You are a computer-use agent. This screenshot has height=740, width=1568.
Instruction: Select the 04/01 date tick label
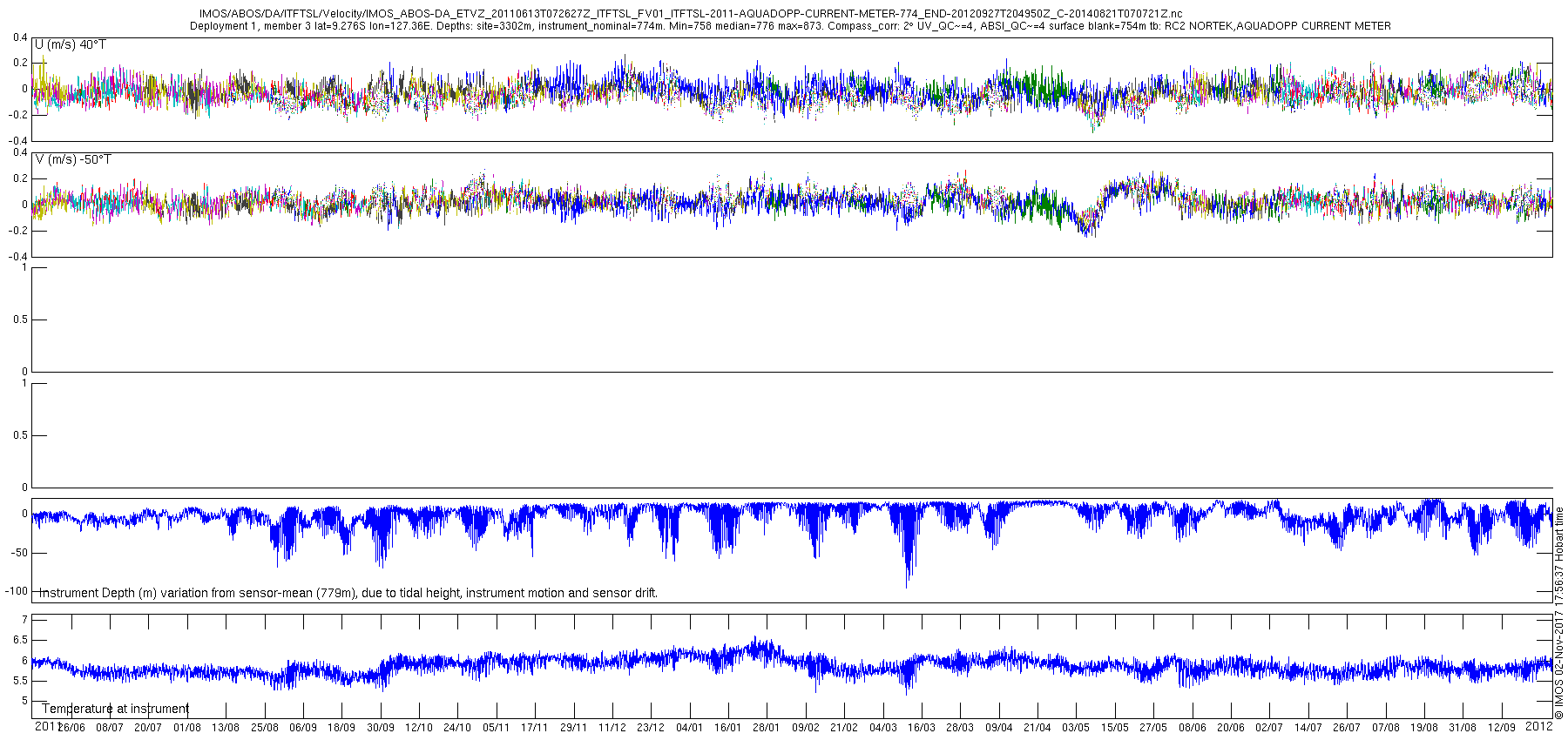tap(689, 728)
